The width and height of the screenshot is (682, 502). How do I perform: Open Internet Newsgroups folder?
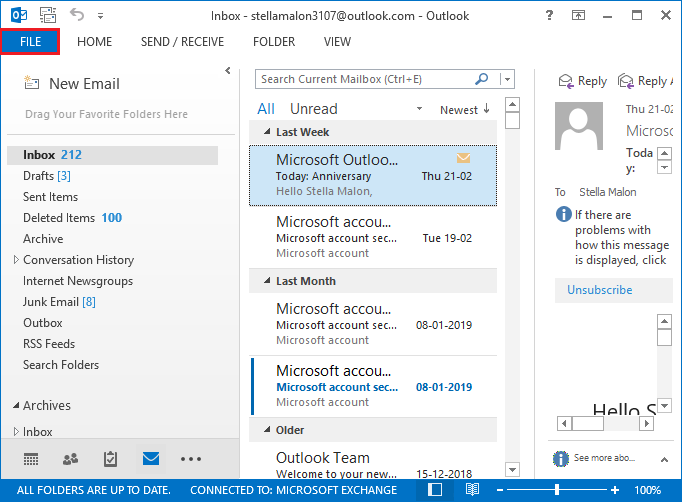click(x=78, y=281)
